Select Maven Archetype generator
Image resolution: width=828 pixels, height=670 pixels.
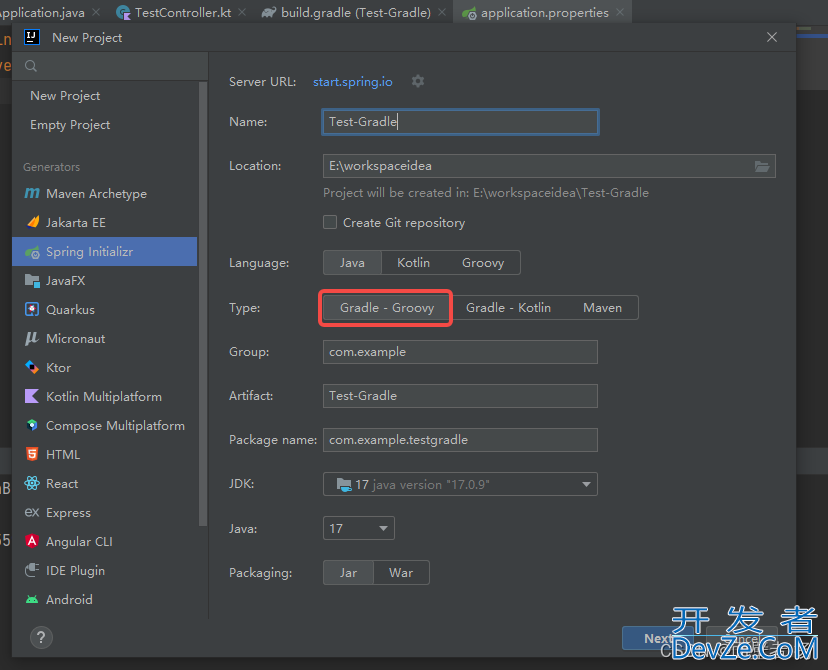(105, 193)
